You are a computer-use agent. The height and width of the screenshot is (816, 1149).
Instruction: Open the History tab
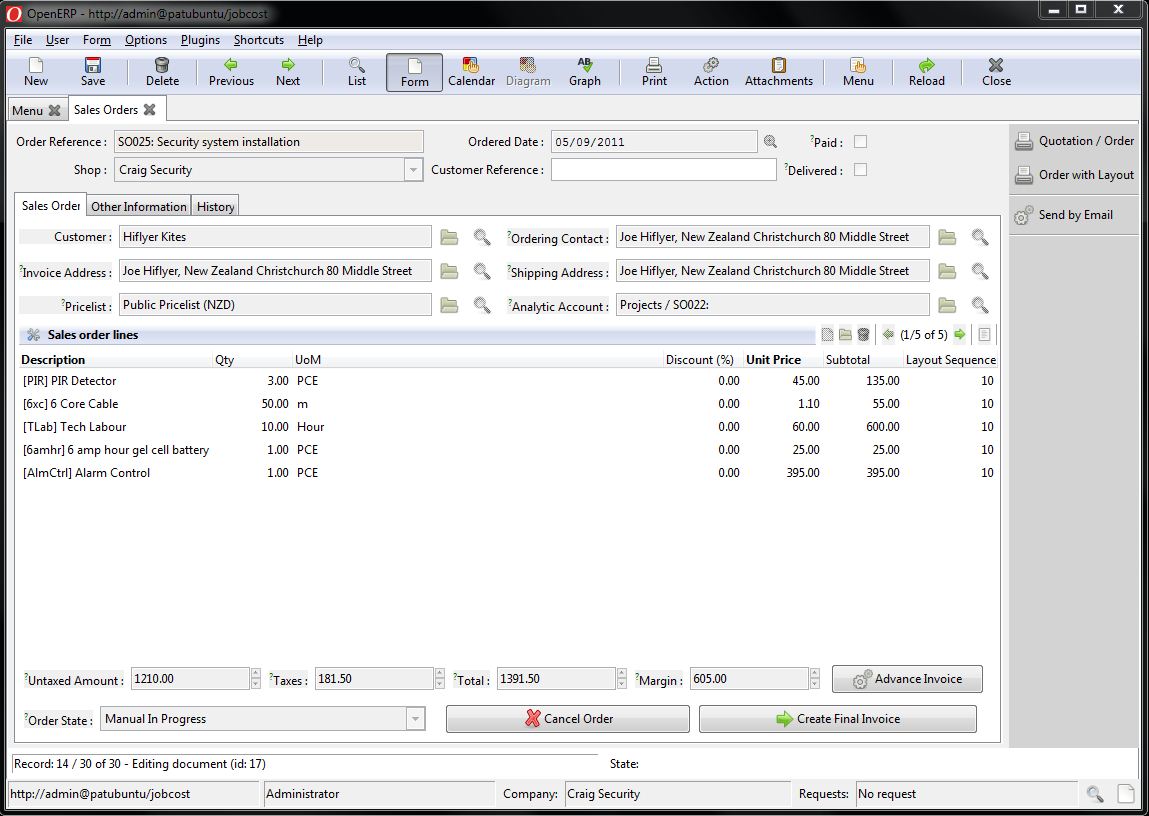click(x=215, y=207)
